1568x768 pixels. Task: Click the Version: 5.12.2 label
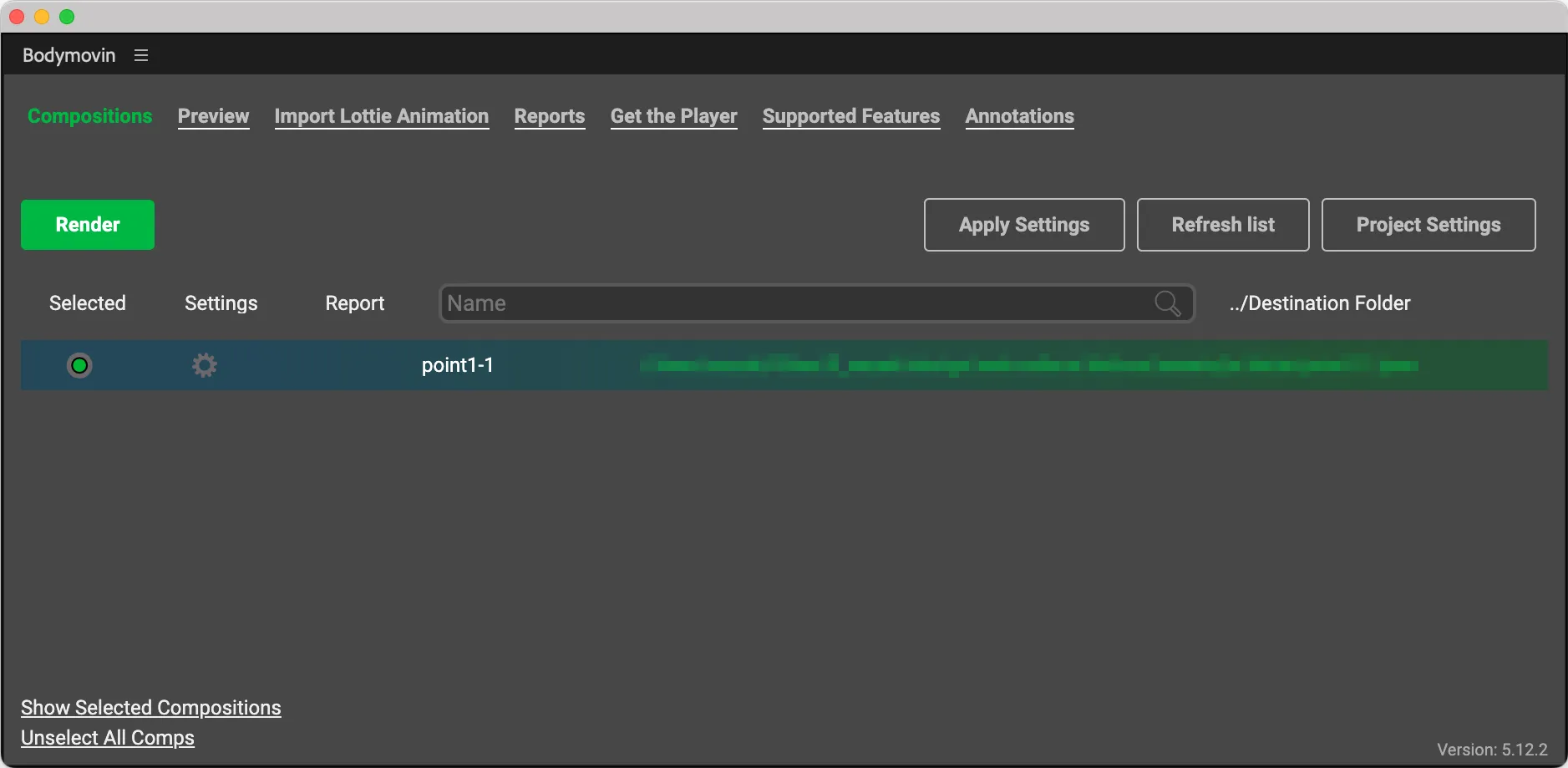[1492, 750]
